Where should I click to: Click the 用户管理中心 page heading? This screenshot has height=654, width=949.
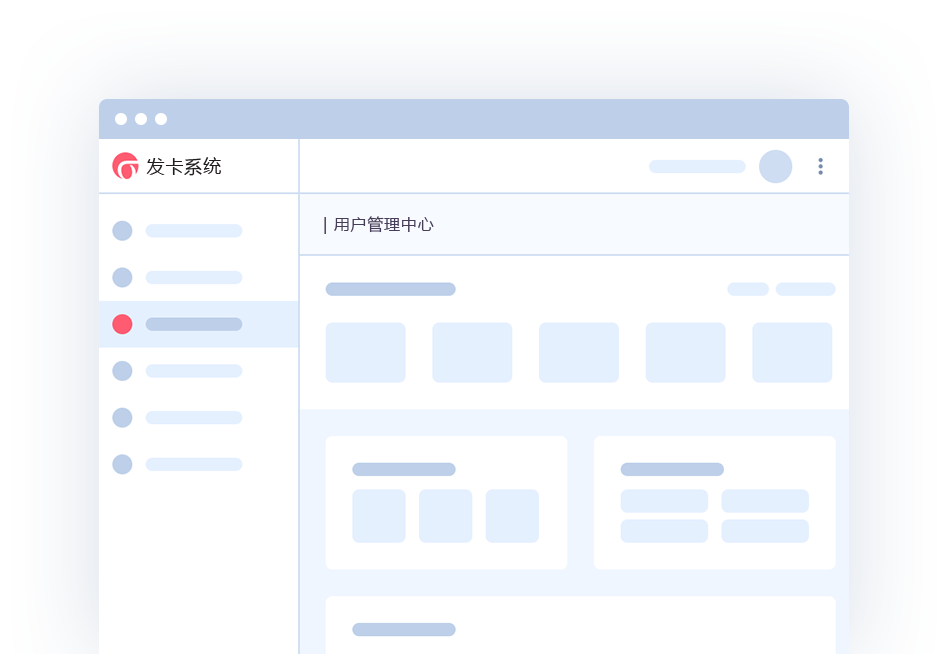point(383,225)
